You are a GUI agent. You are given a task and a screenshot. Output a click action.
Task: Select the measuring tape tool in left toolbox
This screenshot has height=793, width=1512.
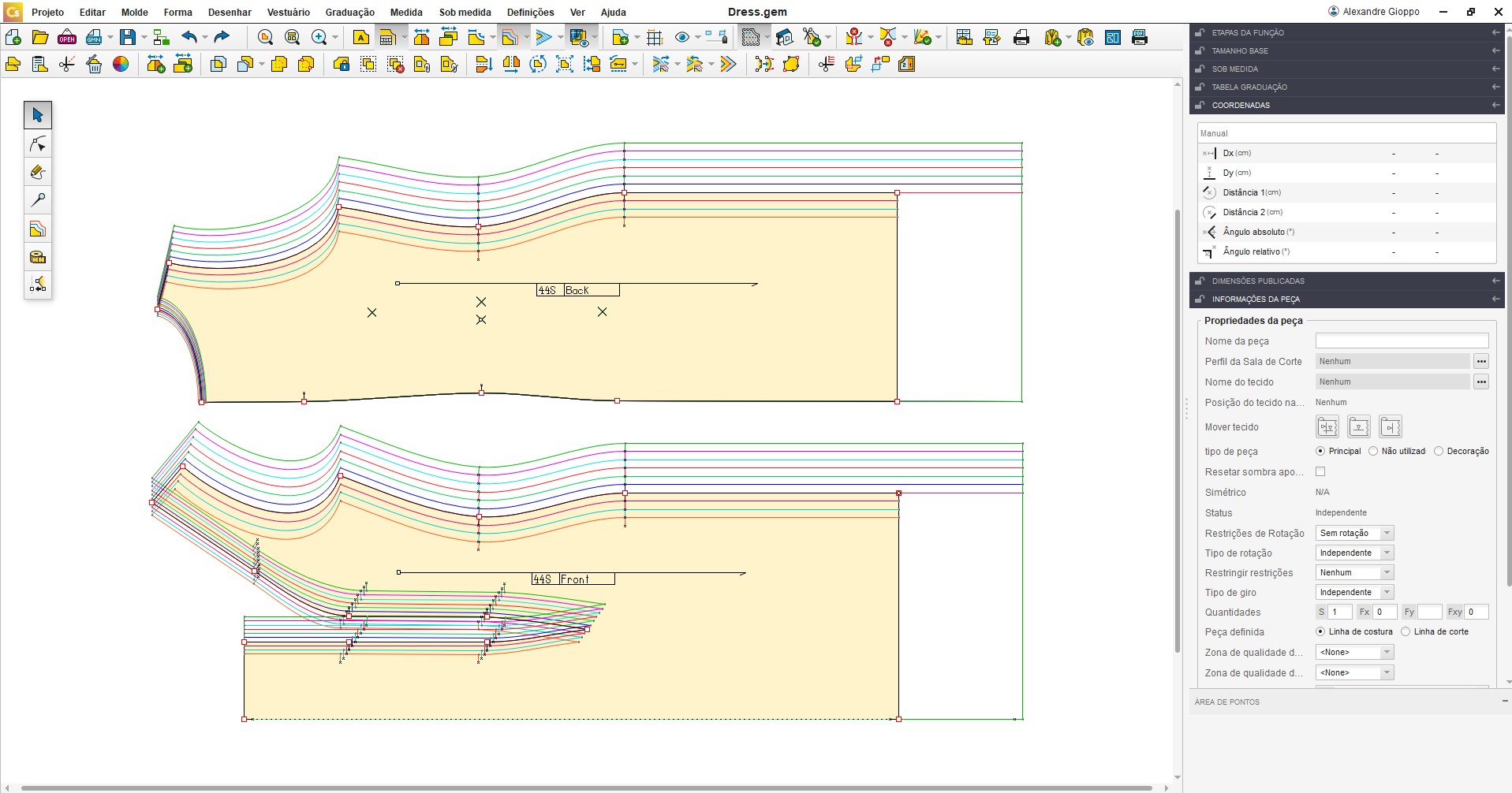tap(37, 257)
